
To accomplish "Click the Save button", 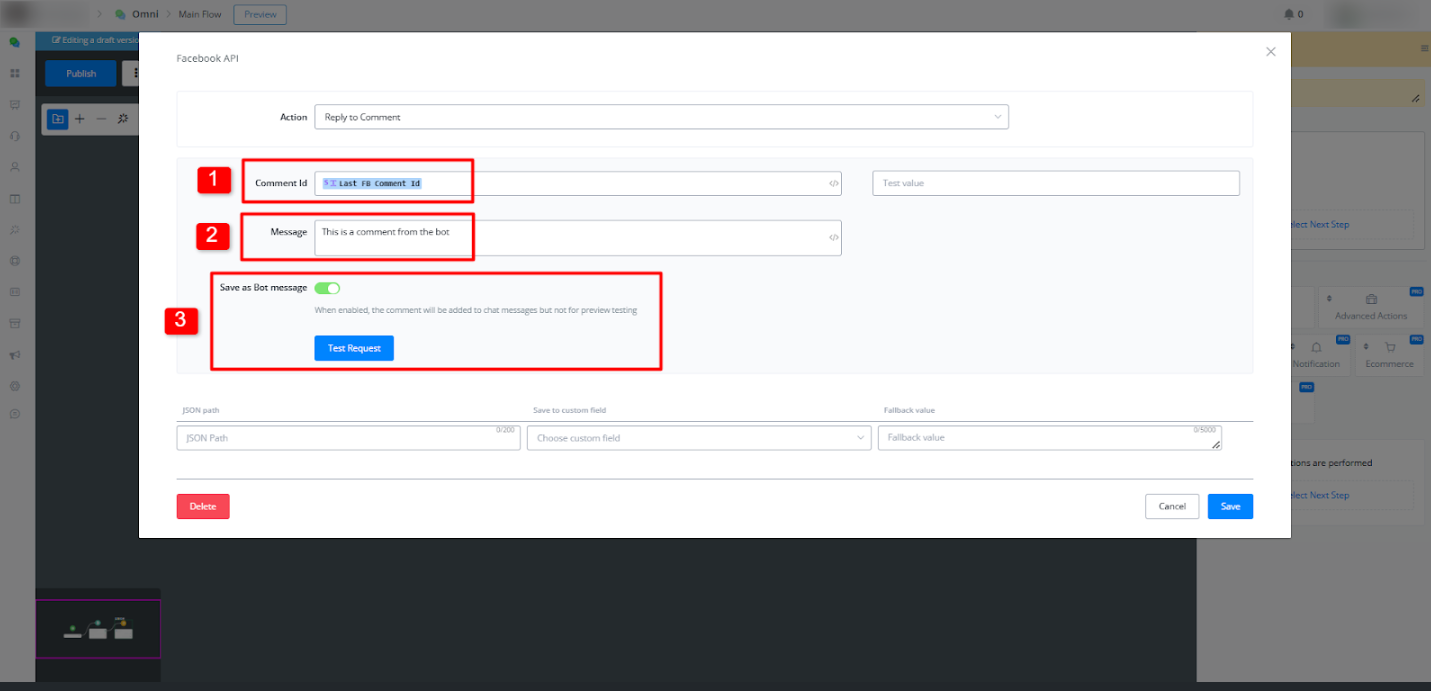I will 1229,506.
